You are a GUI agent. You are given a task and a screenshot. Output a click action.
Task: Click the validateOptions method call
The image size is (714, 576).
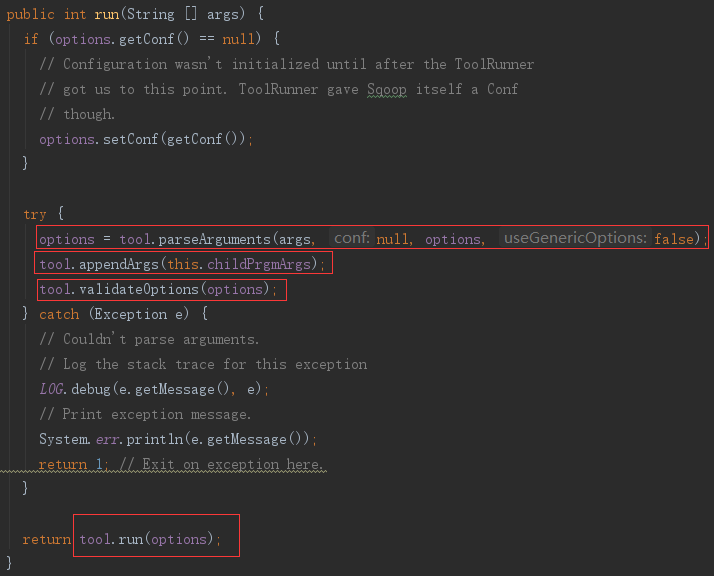pyautogui.click(x=139, y=289)
